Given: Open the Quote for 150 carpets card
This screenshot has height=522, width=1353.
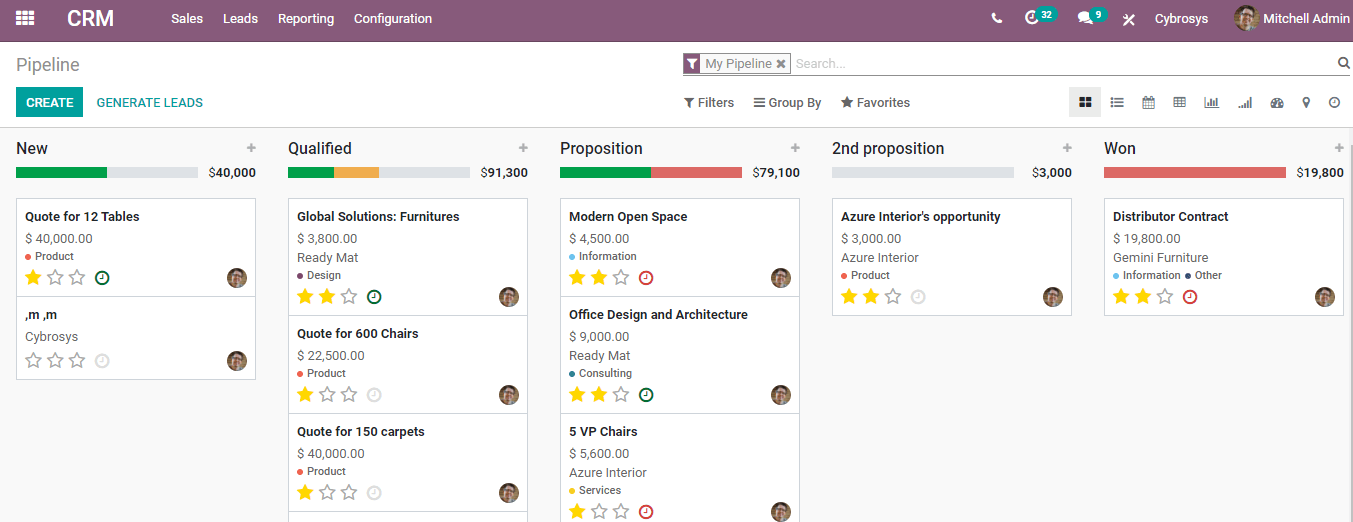Looking at the screenshot, I should [x=408, y=462].
